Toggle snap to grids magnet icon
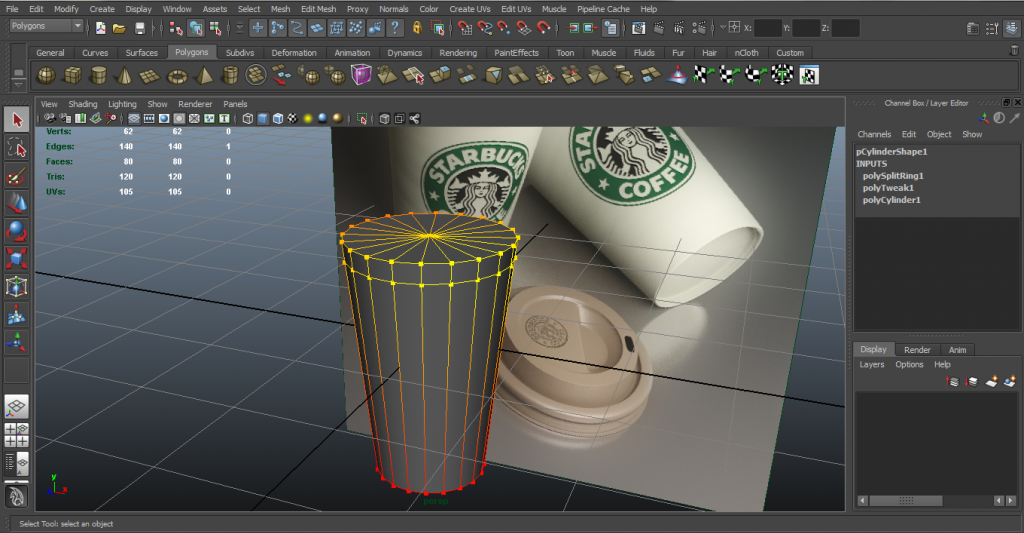This screenshot has height=533, width=1024. coord(465,28)
